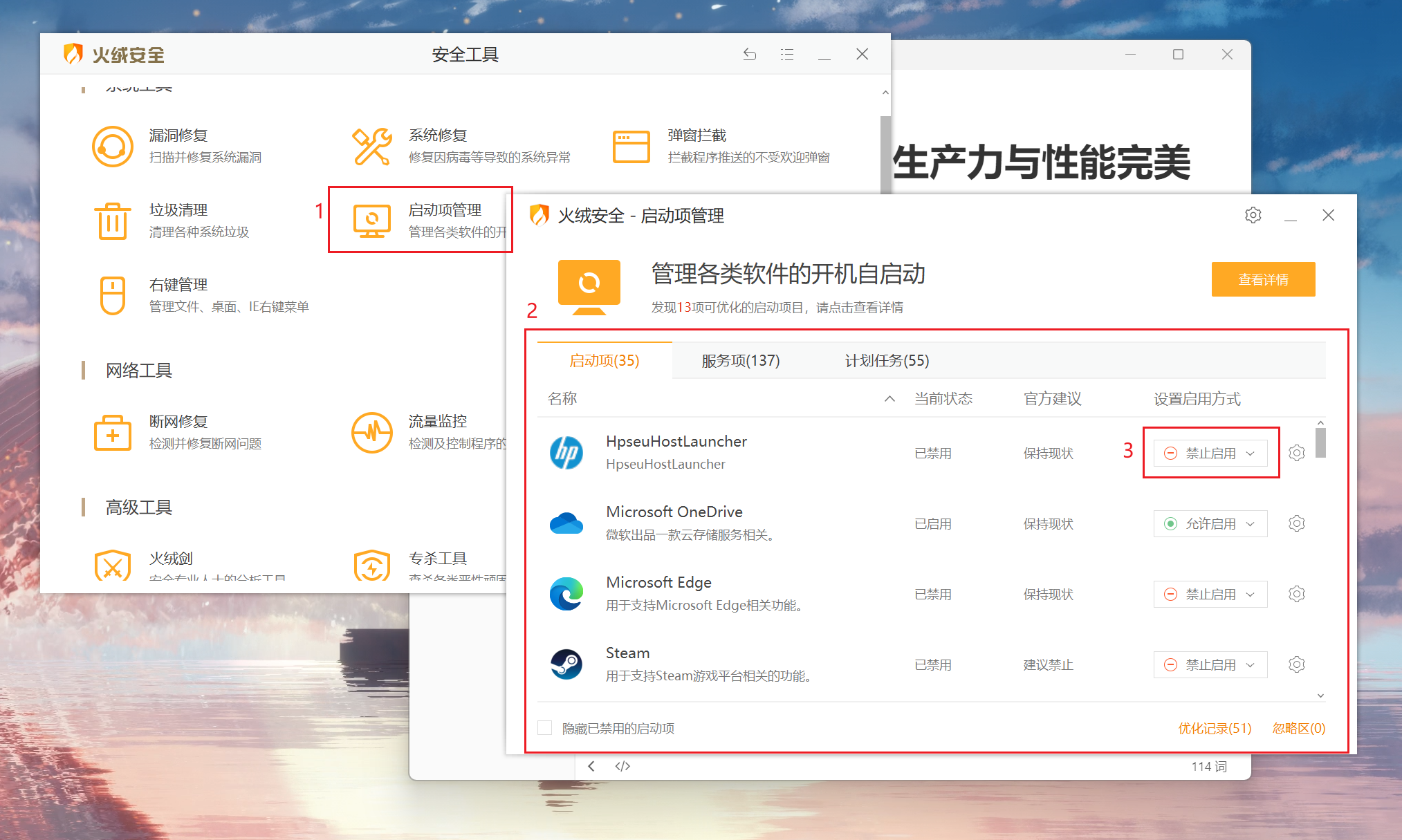1402x840 pixels.
Task: Click 已启用 status of OneDrive
Action: click(x=933, y=524)
